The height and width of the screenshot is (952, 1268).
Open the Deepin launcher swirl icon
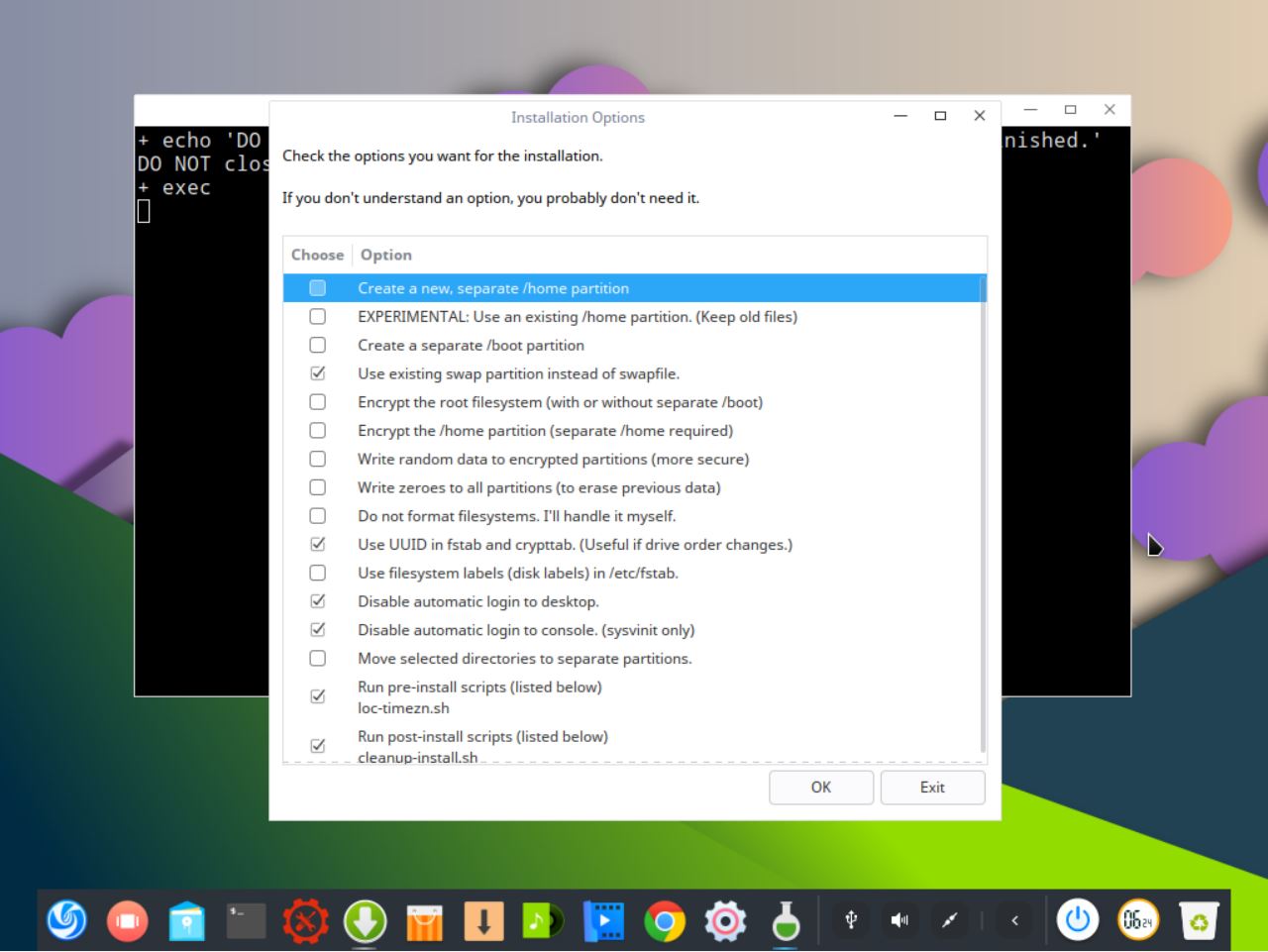coord(67,921)
